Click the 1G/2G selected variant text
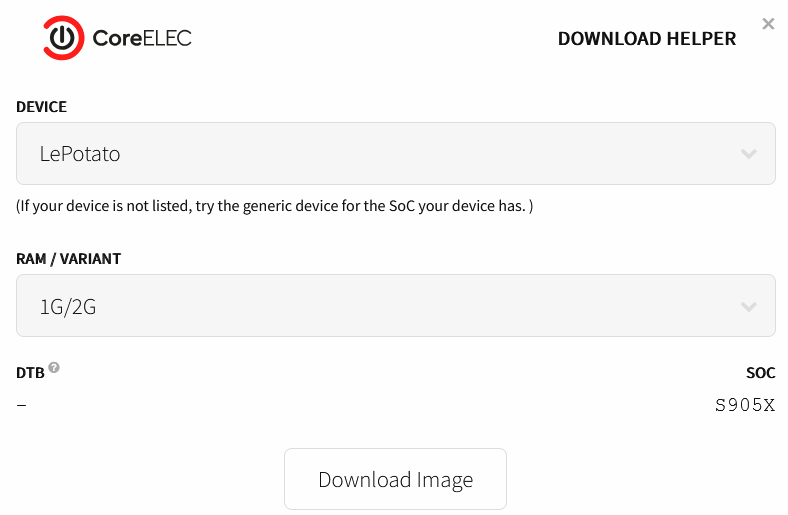The height and width of the screenshot is (515, 788). pyautogui.click(x=68, y=306)
